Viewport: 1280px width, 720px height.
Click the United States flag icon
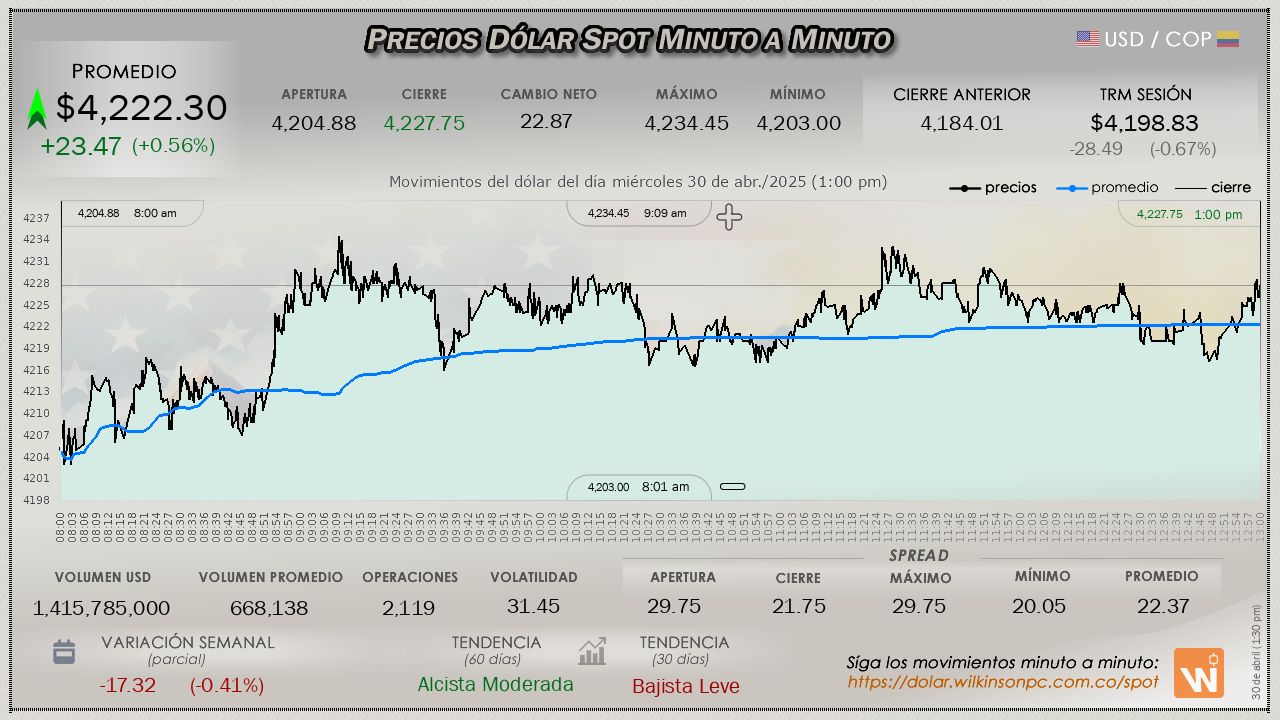point(1087,39)
